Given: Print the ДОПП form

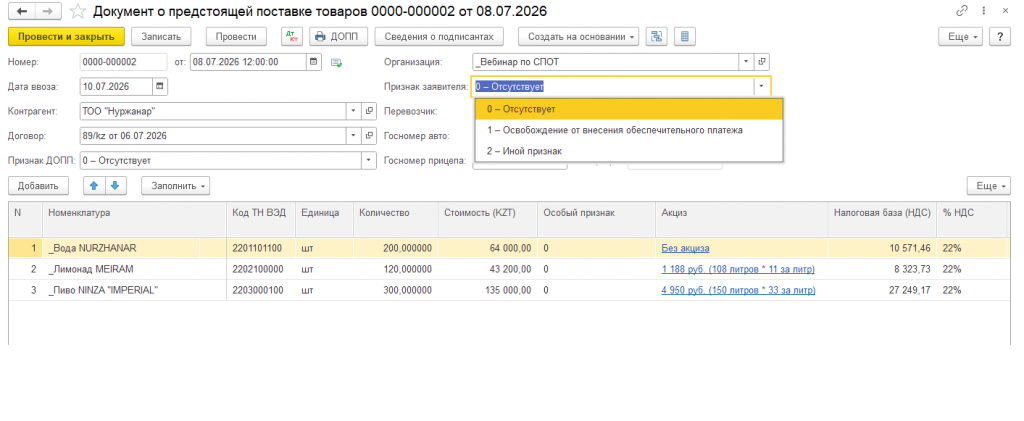Looking at the screenshot, I should pos(339,37).
